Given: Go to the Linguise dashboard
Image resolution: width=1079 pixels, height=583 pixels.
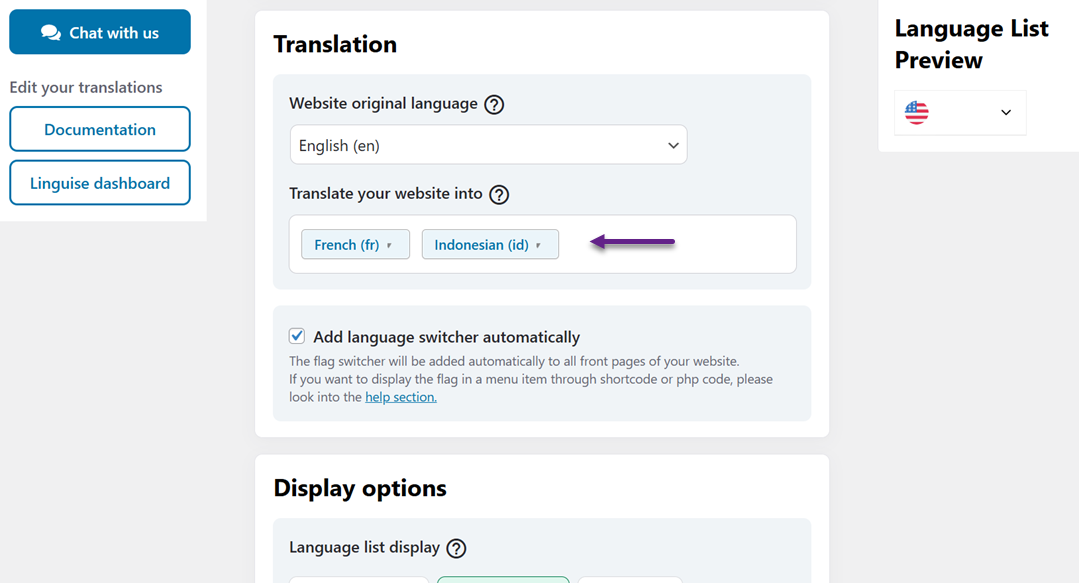Looking at the screenshot, I should point(100,182).
